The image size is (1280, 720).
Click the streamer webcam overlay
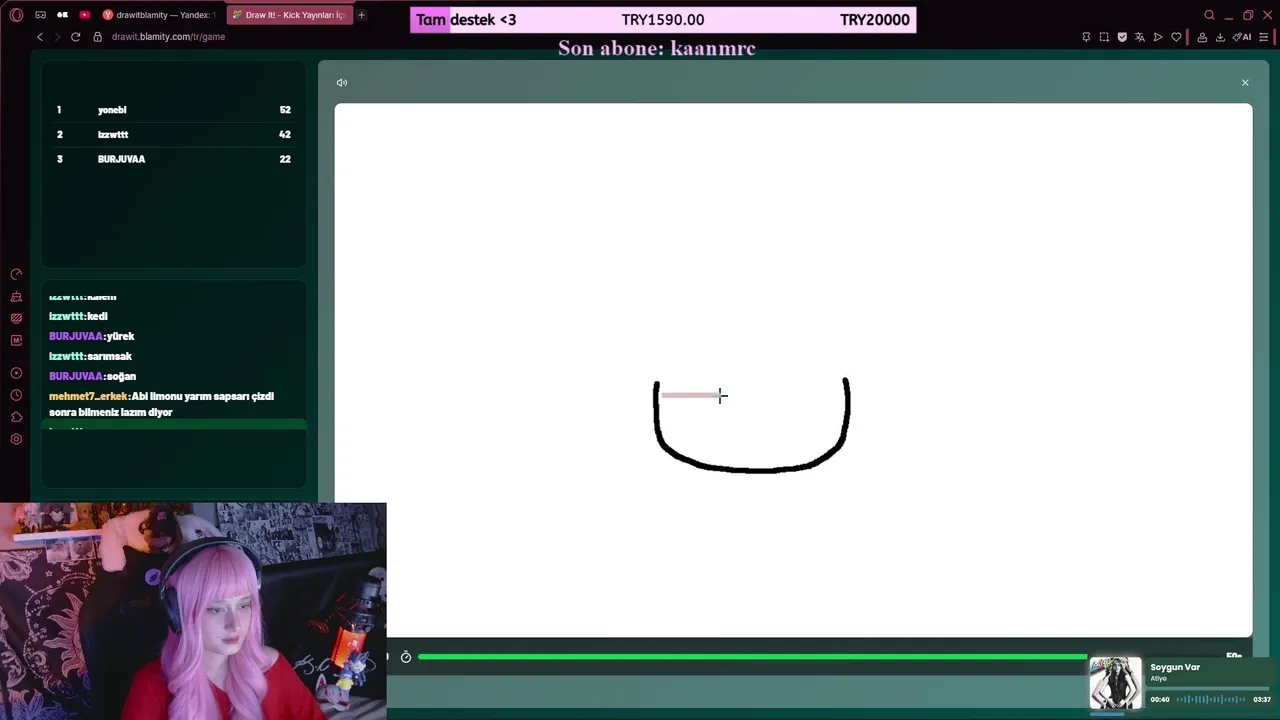coord(193,611)
